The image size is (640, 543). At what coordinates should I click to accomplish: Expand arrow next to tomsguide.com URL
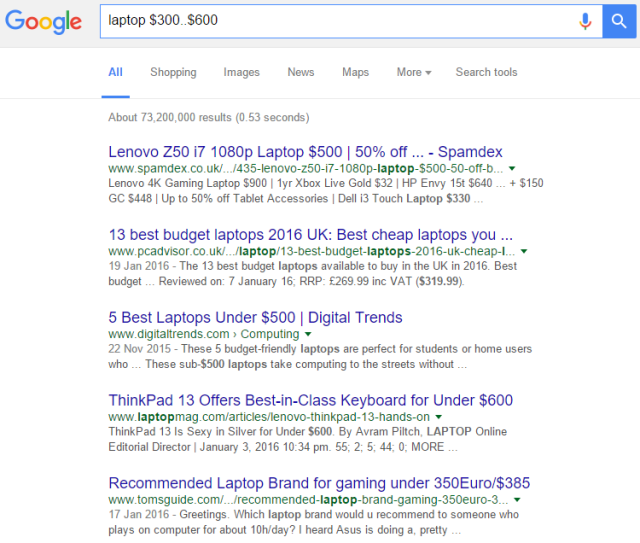[517, 500]
